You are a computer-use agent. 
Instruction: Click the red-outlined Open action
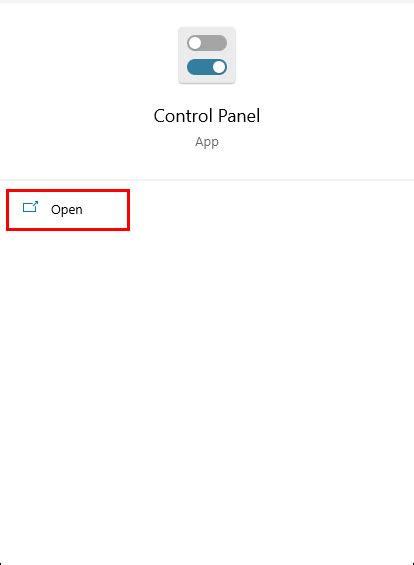[68, 210]
